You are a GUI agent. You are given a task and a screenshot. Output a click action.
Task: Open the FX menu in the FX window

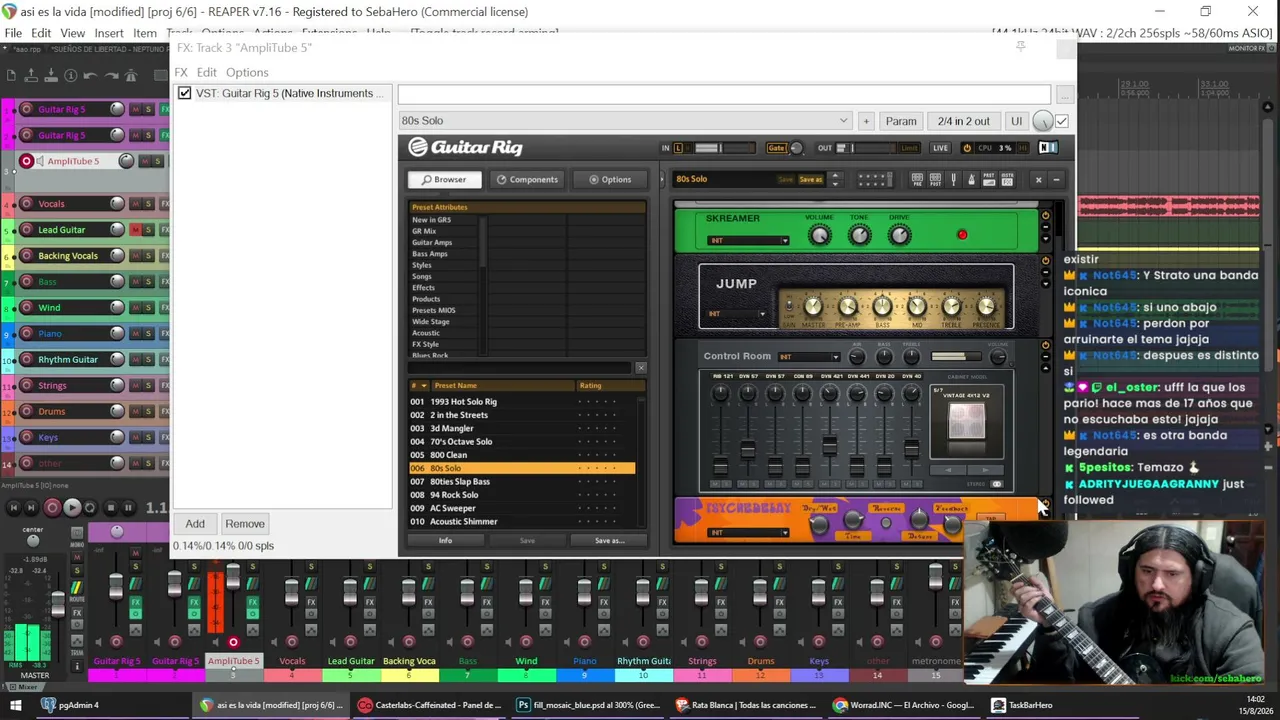(181, 72)
